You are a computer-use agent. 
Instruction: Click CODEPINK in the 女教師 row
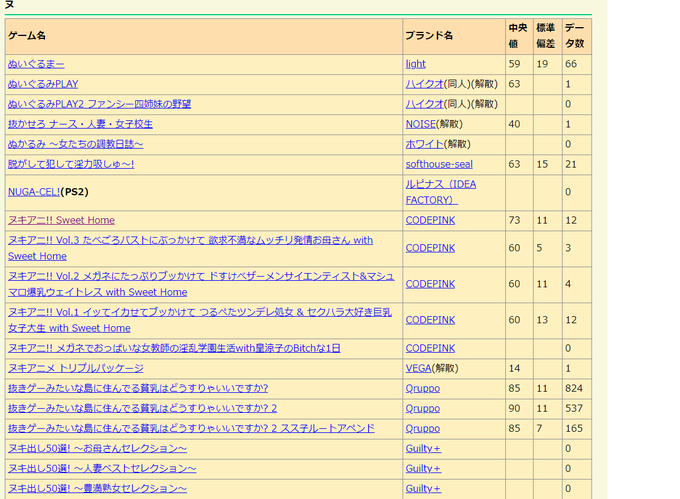(430, 348)
